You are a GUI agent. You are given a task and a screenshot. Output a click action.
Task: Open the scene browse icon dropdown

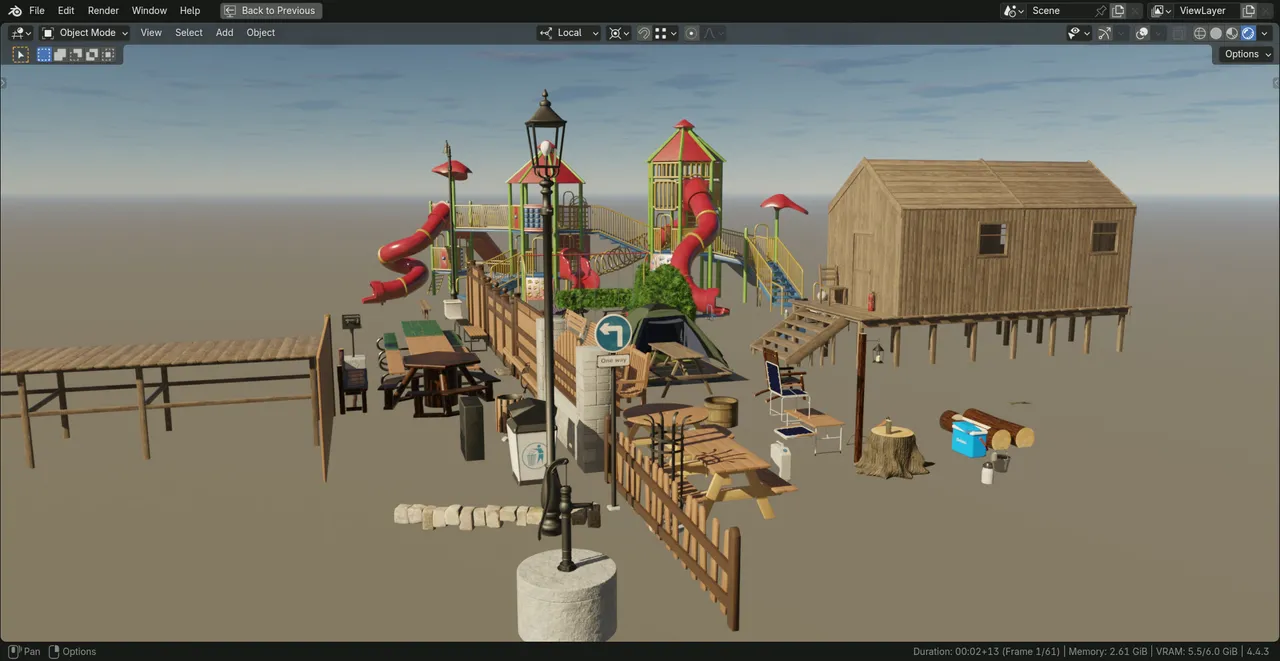1014,11
